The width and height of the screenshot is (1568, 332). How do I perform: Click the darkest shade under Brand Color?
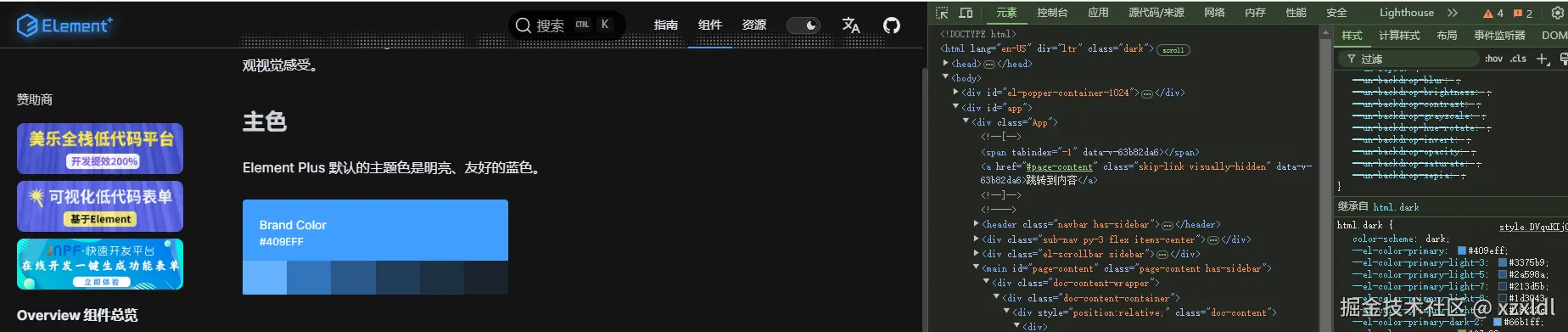pyautogui.click(x=486, y=278)
